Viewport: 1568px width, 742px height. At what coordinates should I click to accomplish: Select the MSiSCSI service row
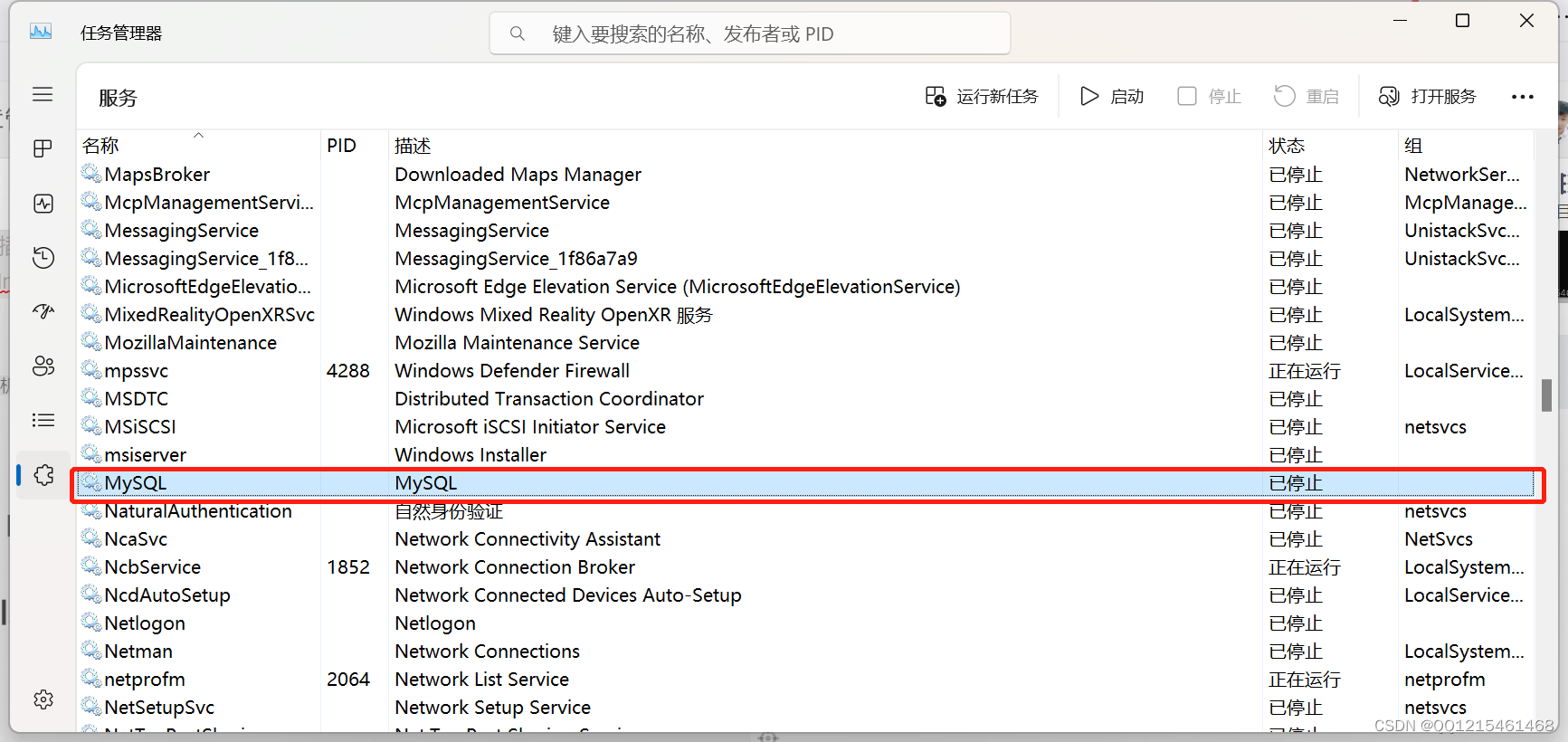pyautogui.click(x=805, y=427)
